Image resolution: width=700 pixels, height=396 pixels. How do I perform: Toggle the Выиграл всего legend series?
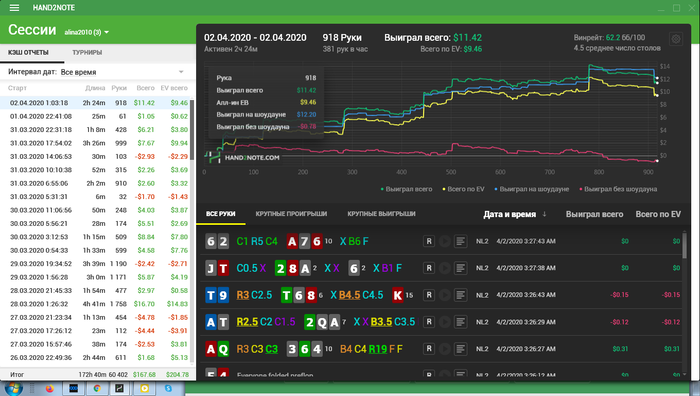tap(406, 189)
